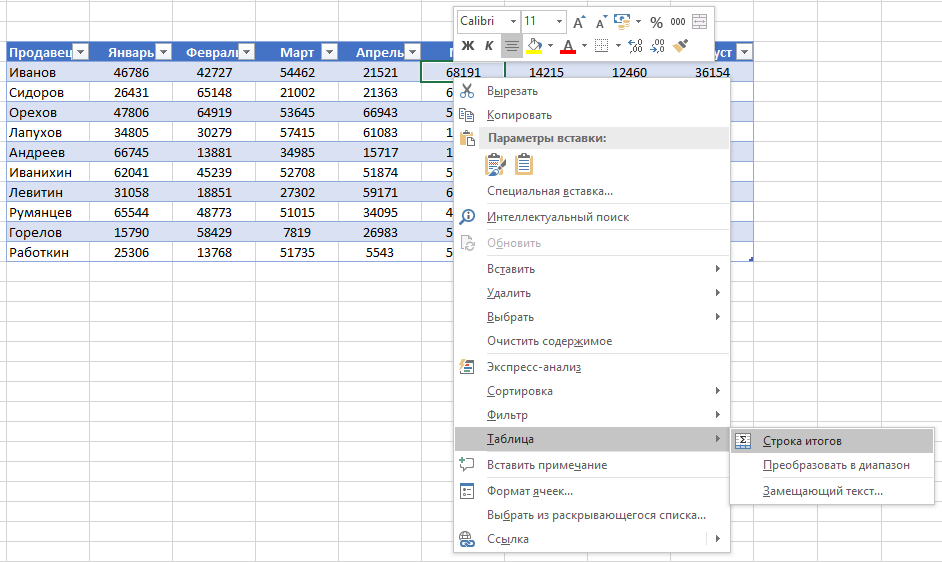Toggle italic (К) formatting in mini toolbar
Screen dimensions: 942x562
click(489, 46)
